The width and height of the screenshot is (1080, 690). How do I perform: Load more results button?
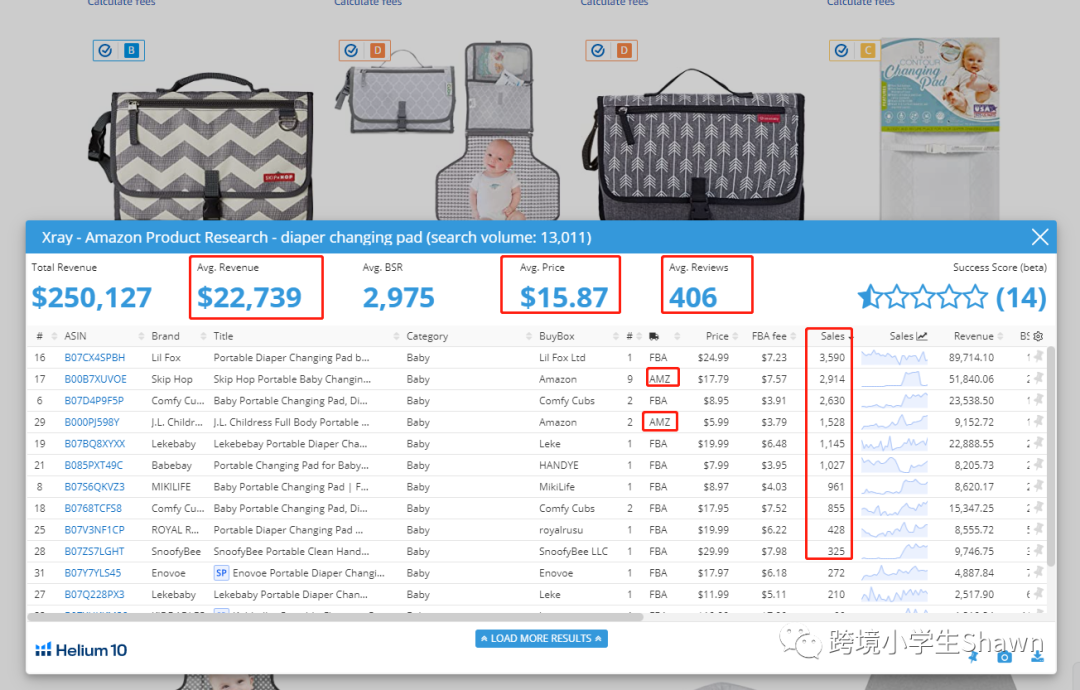(x=541, y=638)
